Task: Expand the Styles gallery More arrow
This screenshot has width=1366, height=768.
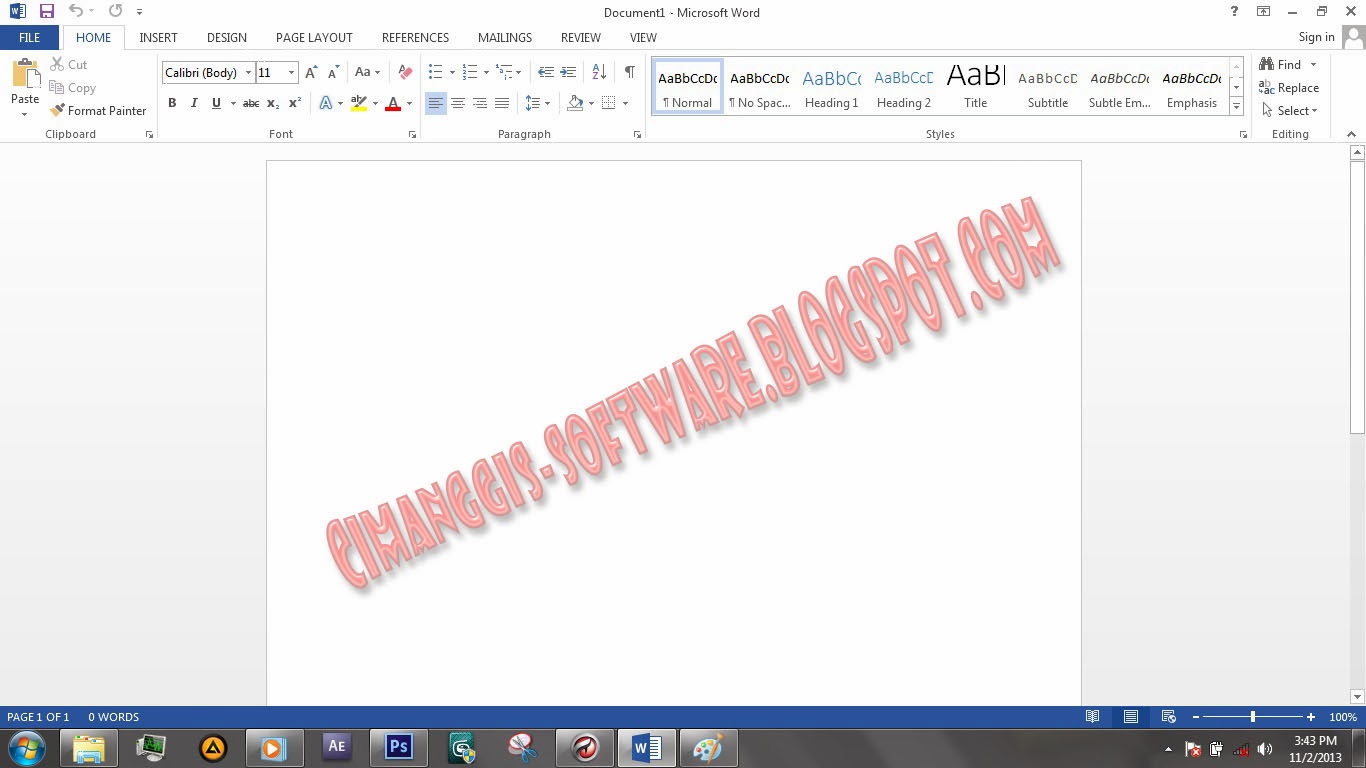Action: (x=1237, y=106)
